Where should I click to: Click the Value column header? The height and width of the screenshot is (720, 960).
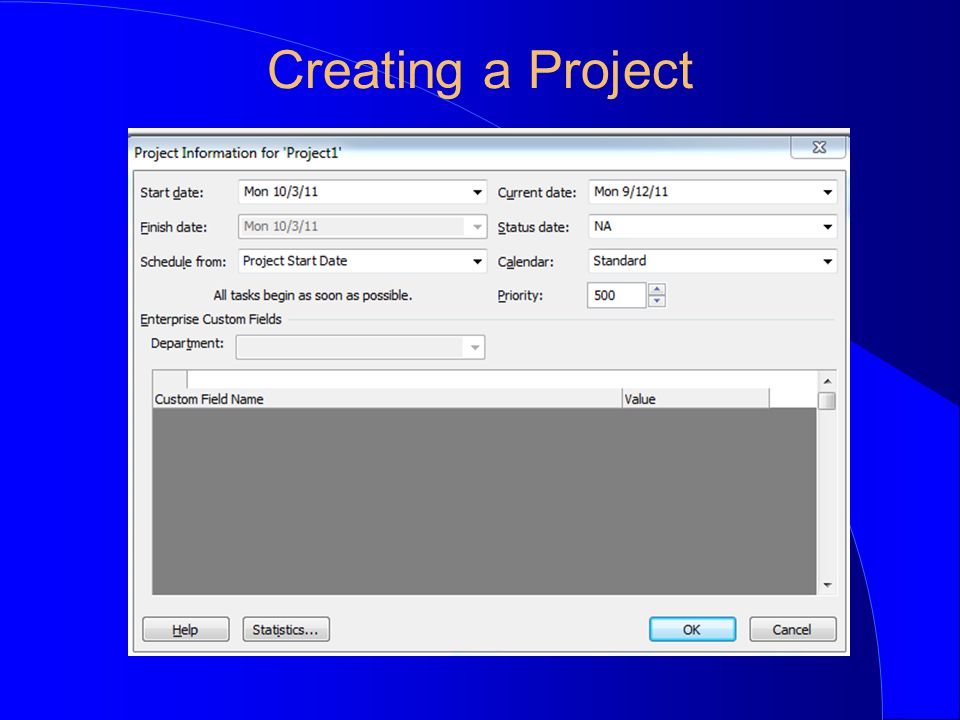(x=696, y=399)
